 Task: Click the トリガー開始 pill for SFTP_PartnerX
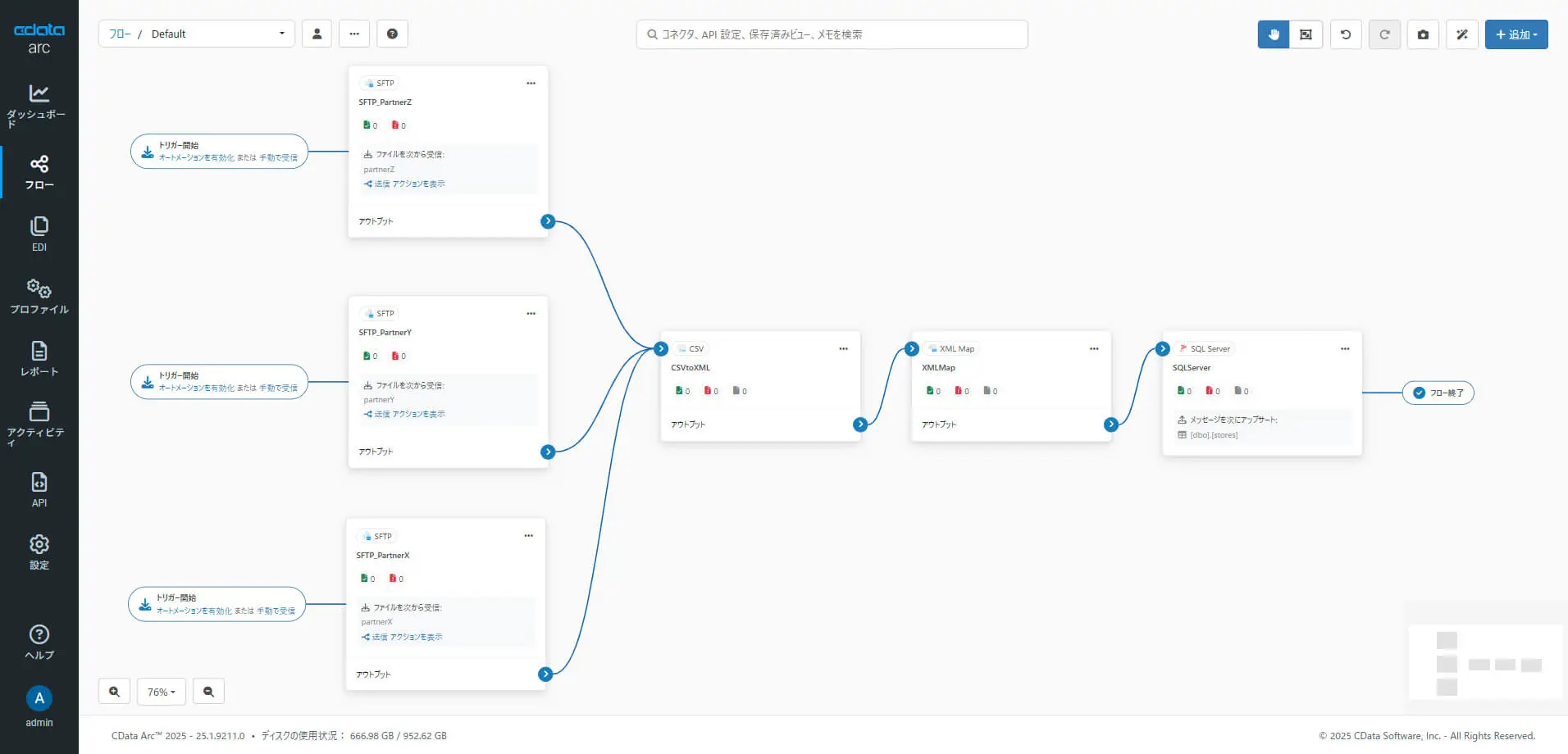[x=217, y=604]
